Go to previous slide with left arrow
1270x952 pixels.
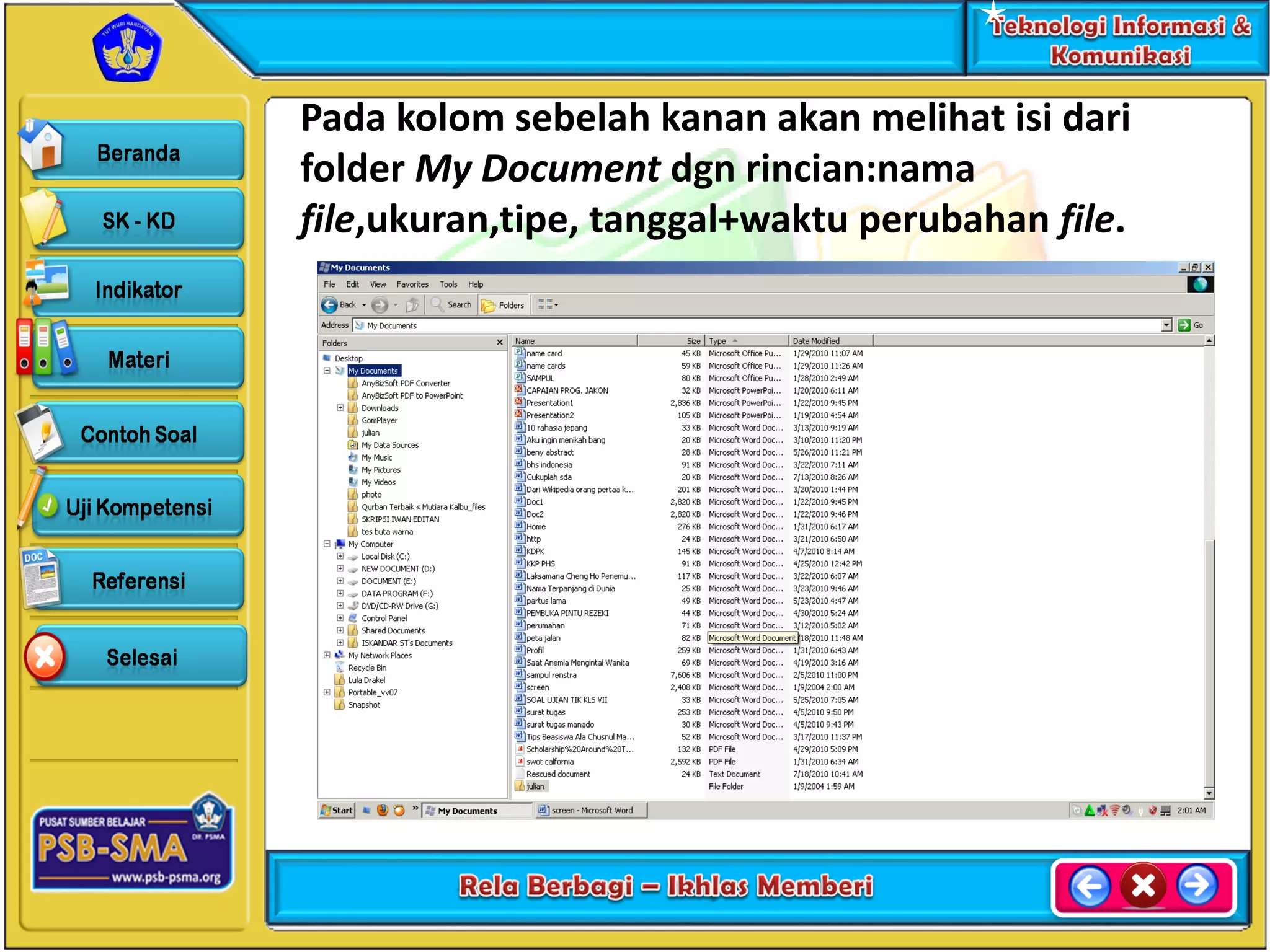1090,886
